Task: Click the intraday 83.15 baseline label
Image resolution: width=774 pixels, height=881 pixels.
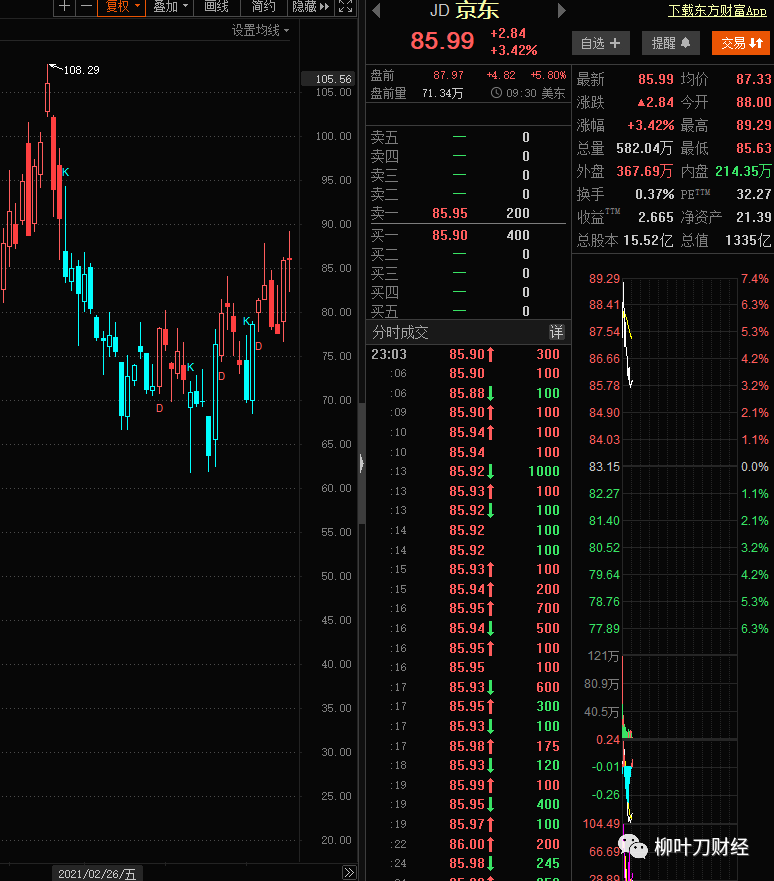Action: tap(604, 467)
